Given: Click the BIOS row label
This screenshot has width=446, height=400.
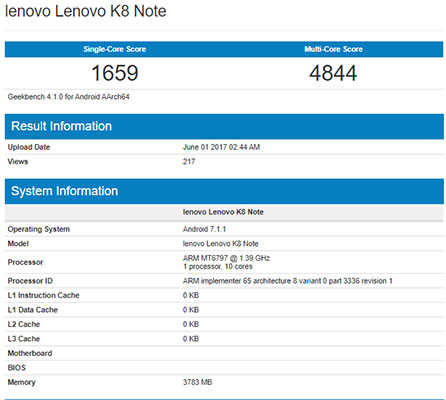Looking at the screenshot, I should pos(16,368).
